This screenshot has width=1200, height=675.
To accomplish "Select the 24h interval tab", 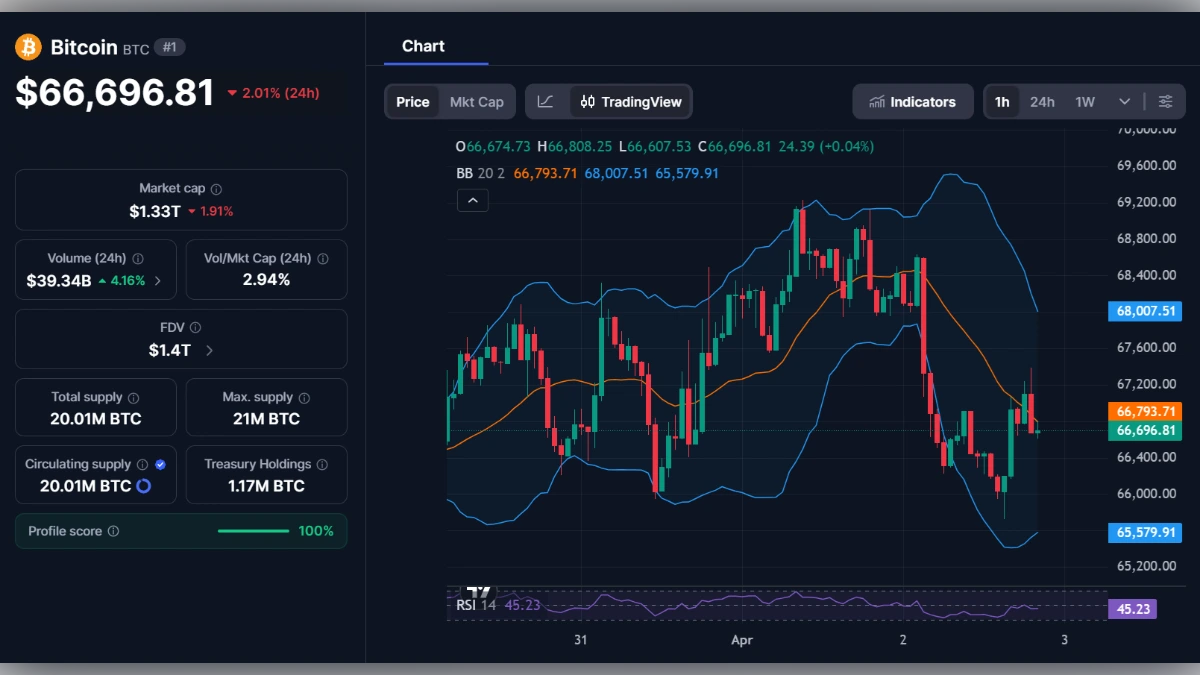I will pyautogui.click(x=1042, y=101).
